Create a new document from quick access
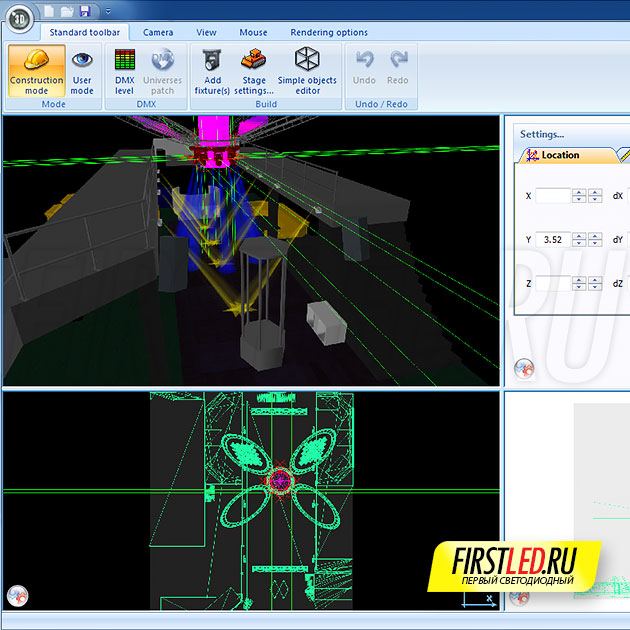The width and height of the screenshot is (630, 630). pos(49,11)
